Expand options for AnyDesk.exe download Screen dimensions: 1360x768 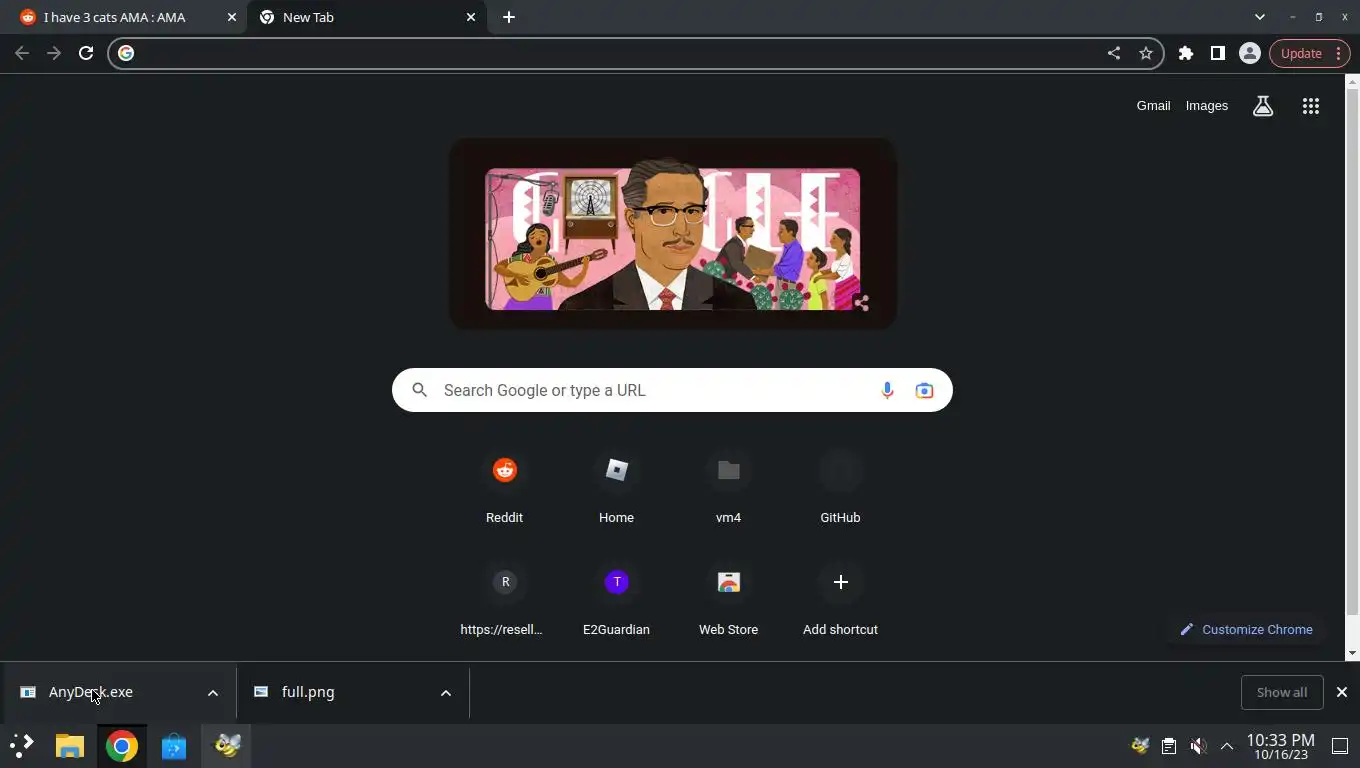pyautogui.click(x=213, y=693)
